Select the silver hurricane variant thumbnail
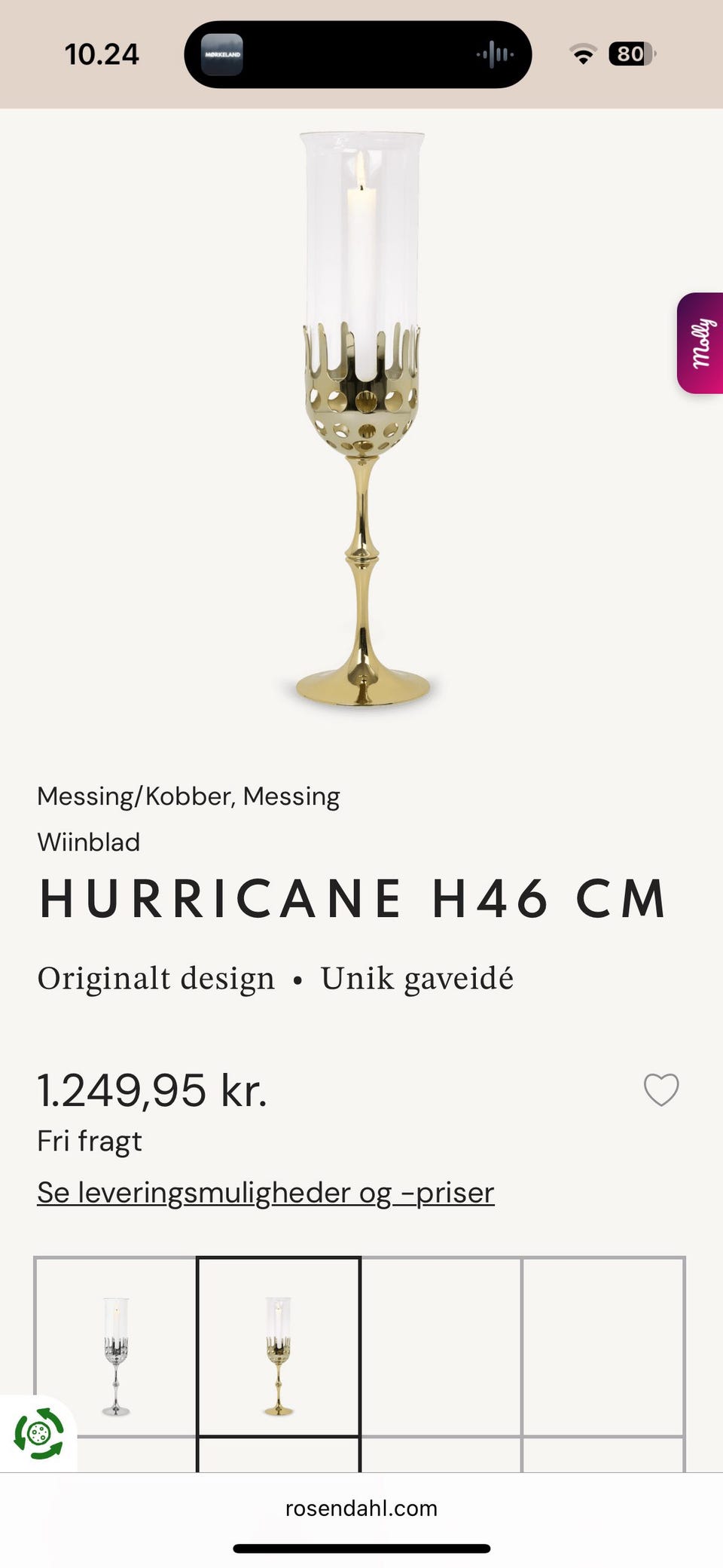This screenshot has width=723, height=1568. click(x=116, y=1355)
